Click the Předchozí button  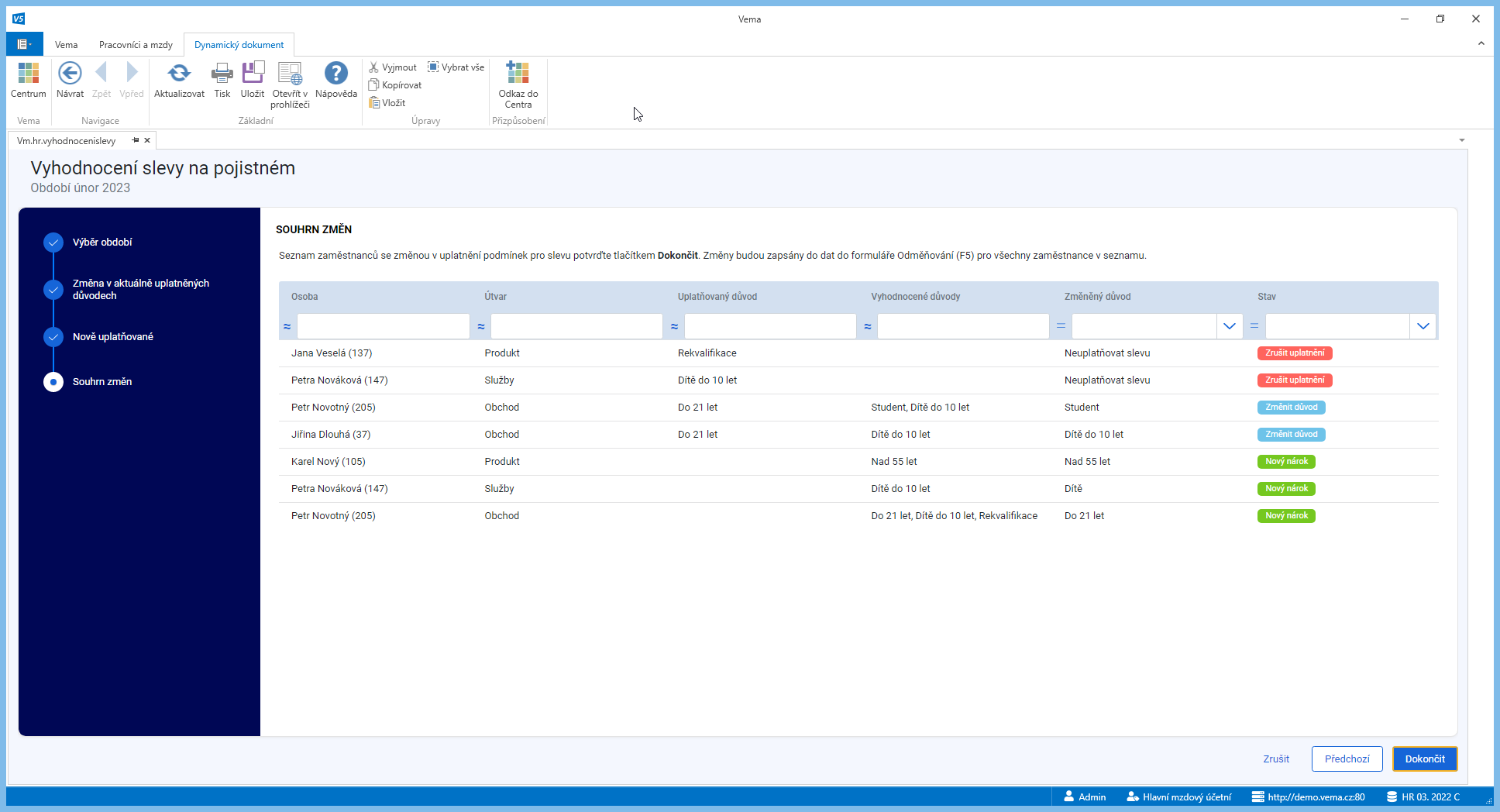[1347, 759]
